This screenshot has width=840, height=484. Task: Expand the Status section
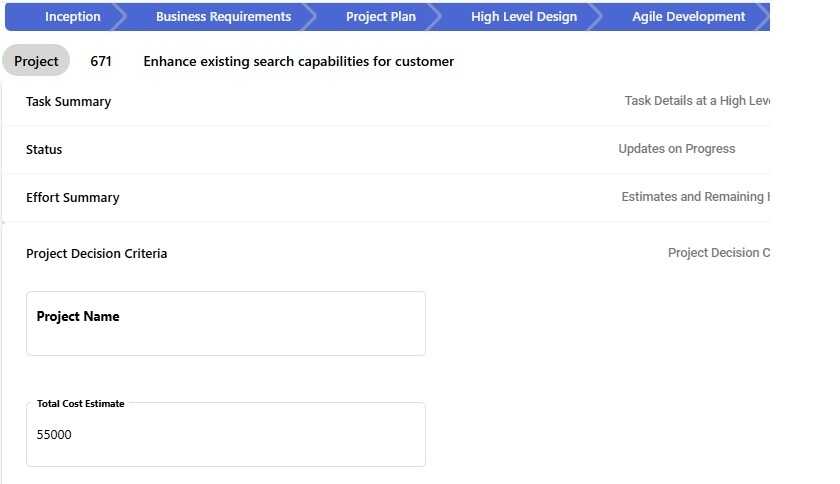coord(44,149)
